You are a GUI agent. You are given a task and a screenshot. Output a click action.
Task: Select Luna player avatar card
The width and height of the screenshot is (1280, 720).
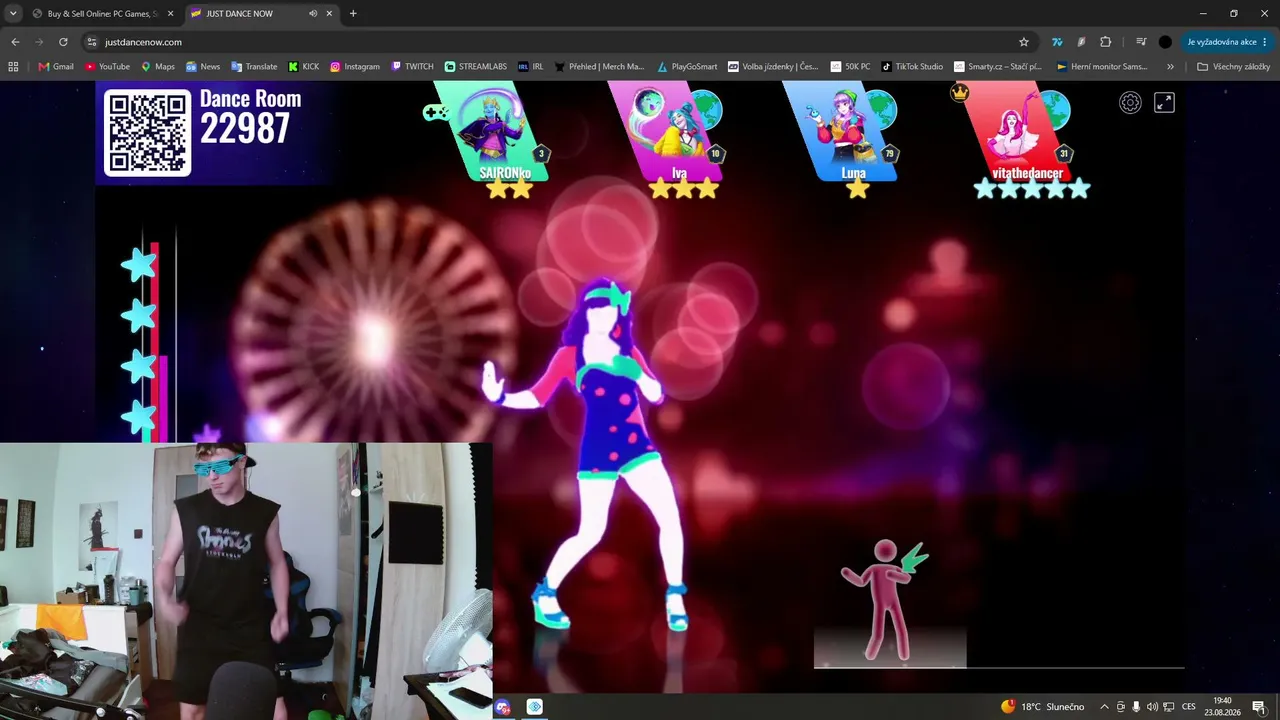[x=845, y=132]
